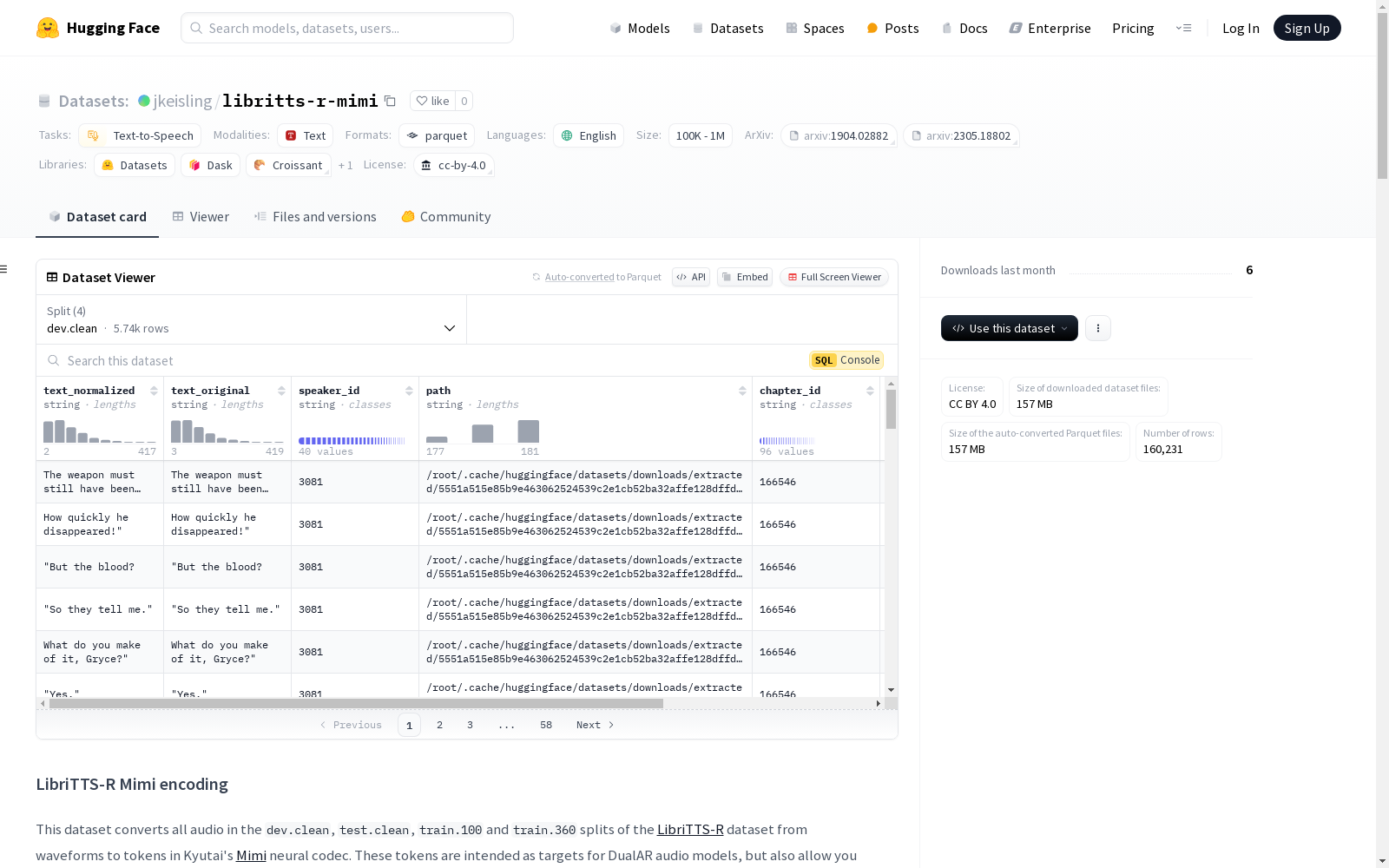1389x868 pixels.
Task: Click the Log In link
Action: (x=1241, y=28)
